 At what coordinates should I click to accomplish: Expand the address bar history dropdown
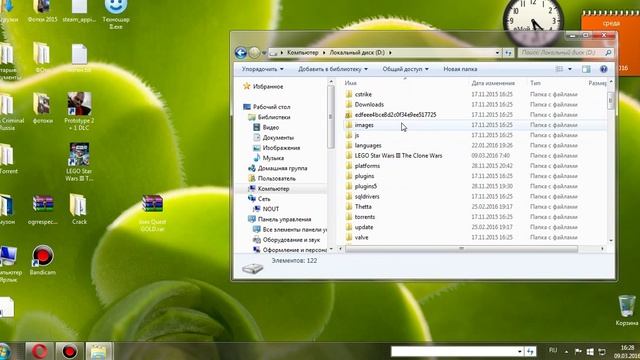pyautogui.click(x=497, y=53)
